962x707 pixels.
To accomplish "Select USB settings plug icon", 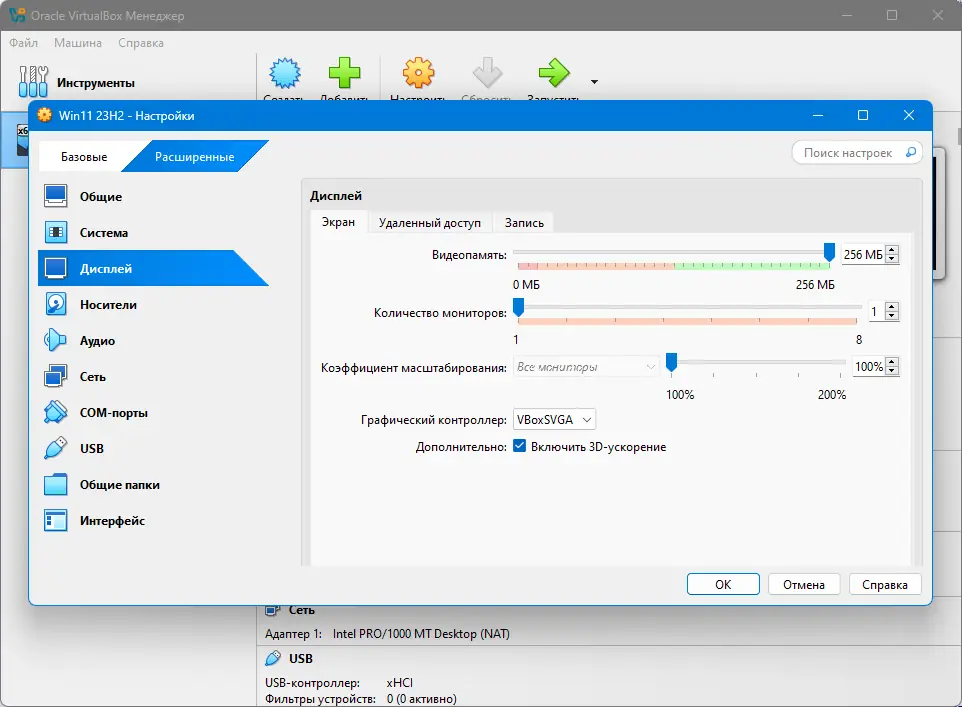I will 56,449.
